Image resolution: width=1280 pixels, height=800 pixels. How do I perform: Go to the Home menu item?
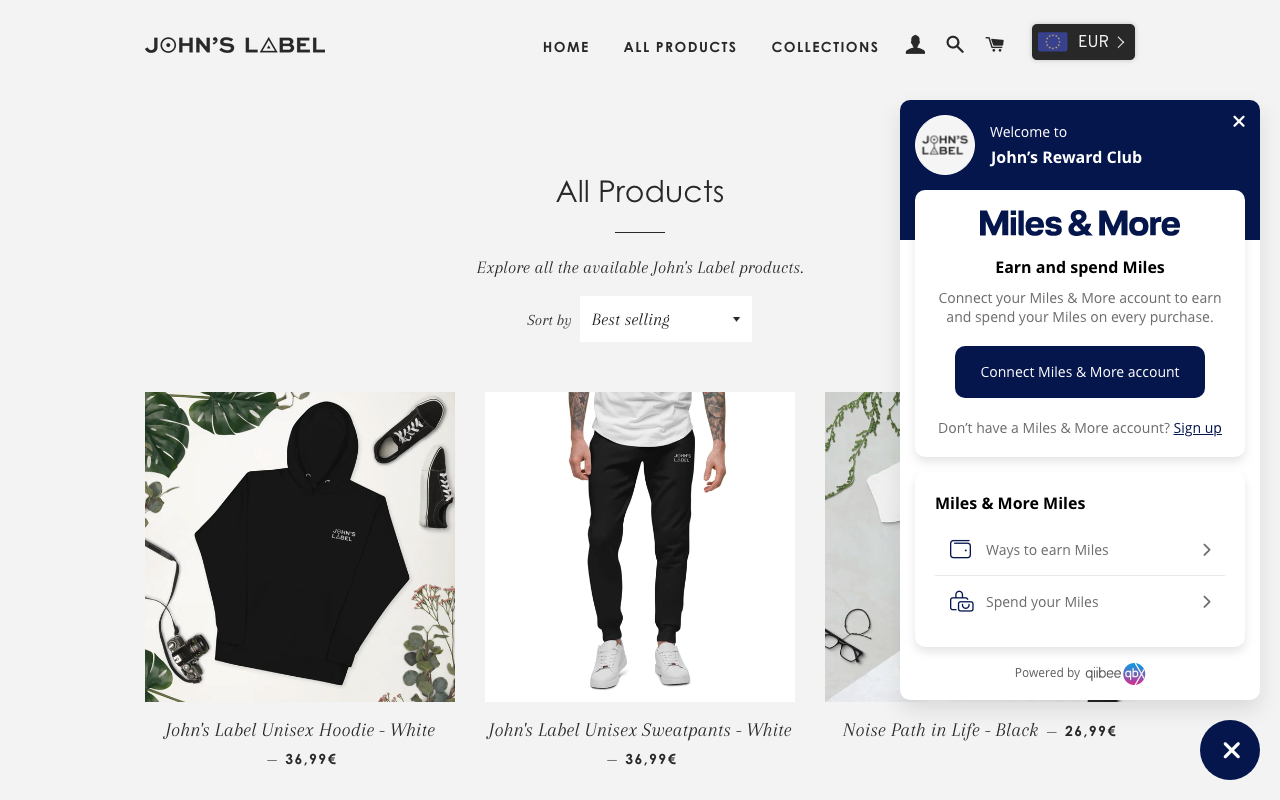566,47
